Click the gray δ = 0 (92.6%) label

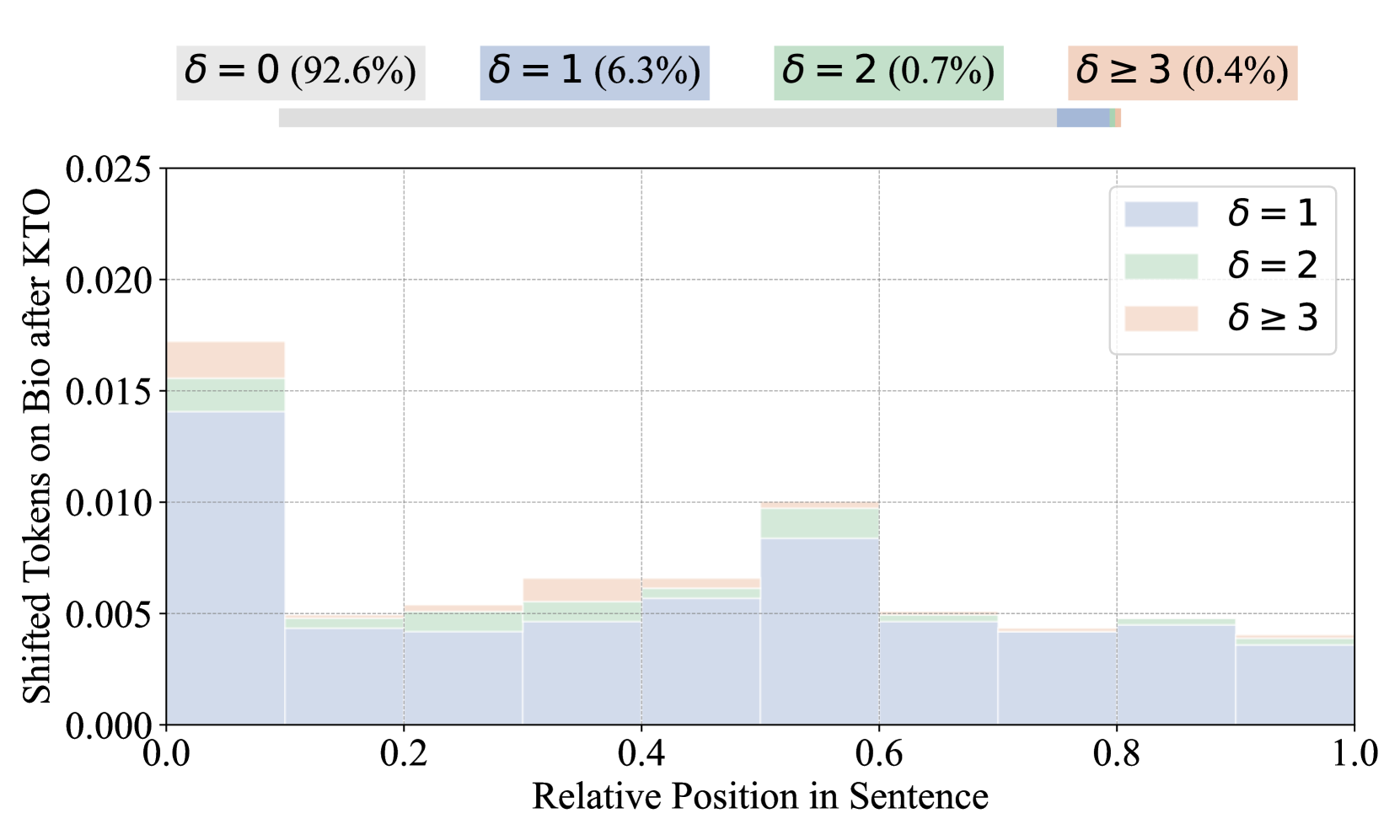coord(300,72)
